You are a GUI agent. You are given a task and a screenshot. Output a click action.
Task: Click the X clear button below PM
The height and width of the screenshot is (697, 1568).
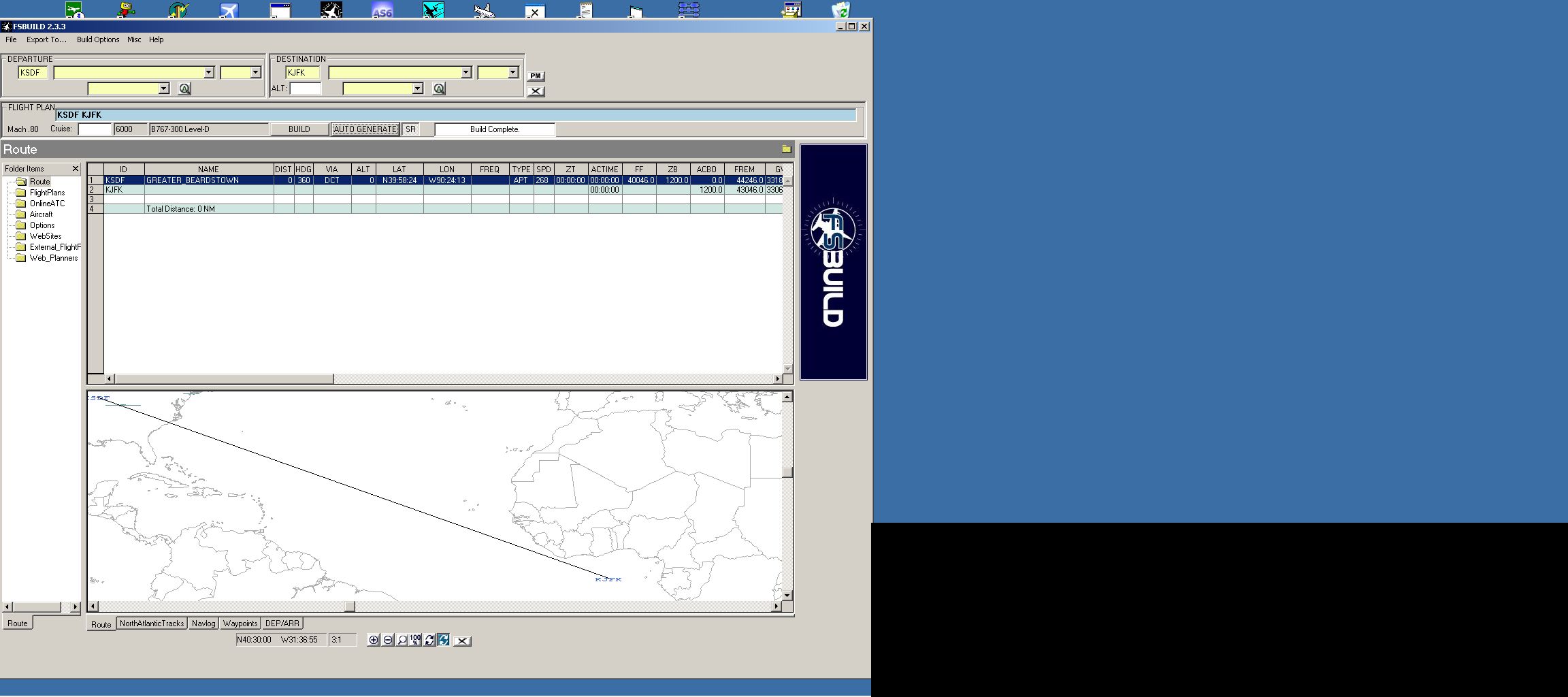click(x=536, y=91)
